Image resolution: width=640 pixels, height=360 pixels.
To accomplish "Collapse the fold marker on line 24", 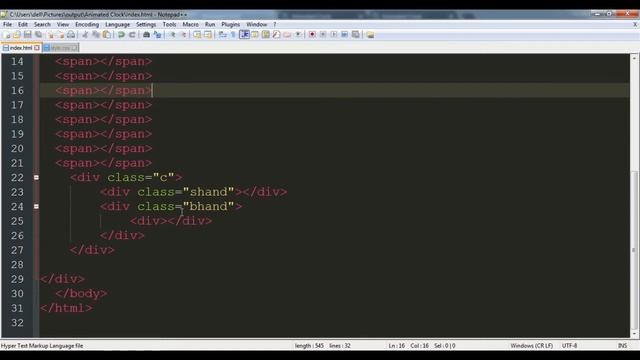I will pyautogui.click(x=36, y=207).
